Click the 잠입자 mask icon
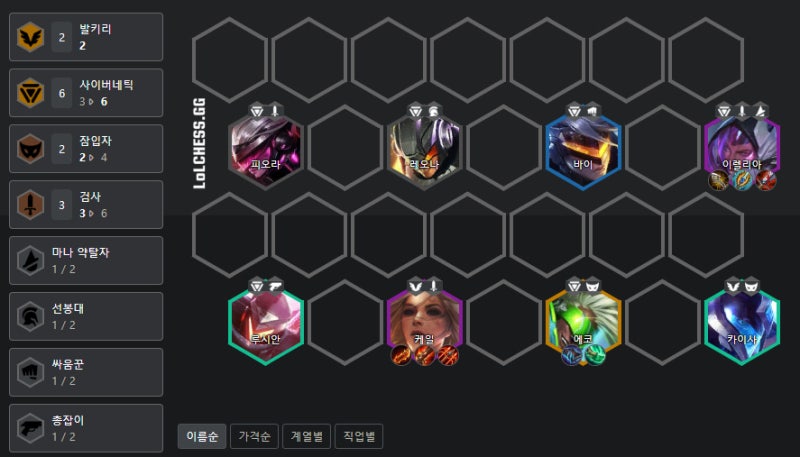Viewport: 800px width, 457px height. (30, 149)
